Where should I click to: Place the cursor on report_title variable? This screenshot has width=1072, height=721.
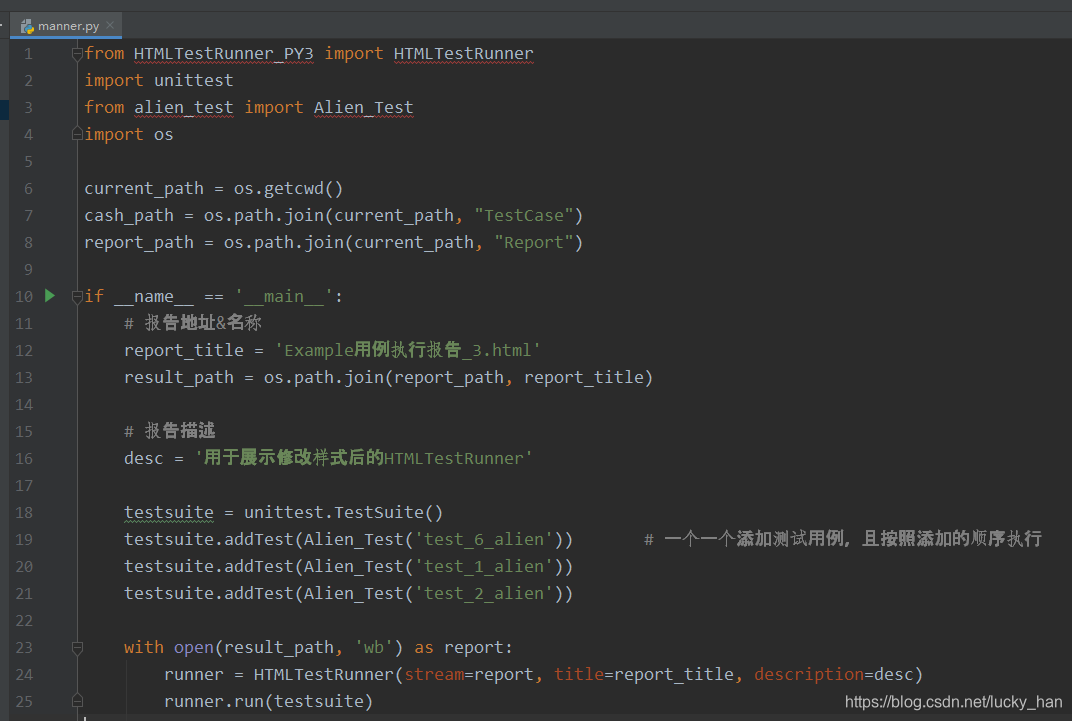click(x=183, y=349)
